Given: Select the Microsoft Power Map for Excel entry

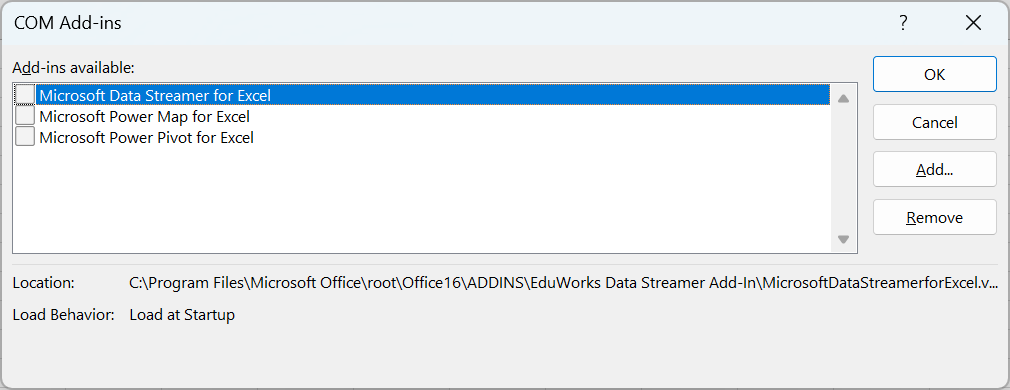Looking at the screenshot, I should pyautogui.click(x=144, y=117).
